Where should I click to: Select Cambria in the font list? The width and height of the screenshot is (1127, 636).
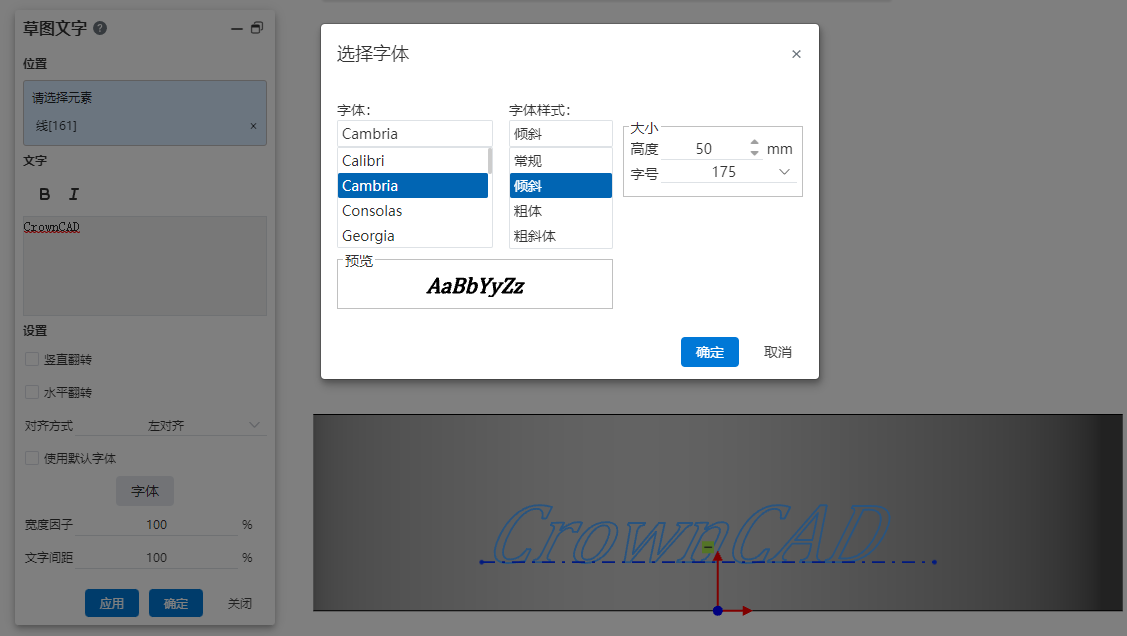point(413,185)
